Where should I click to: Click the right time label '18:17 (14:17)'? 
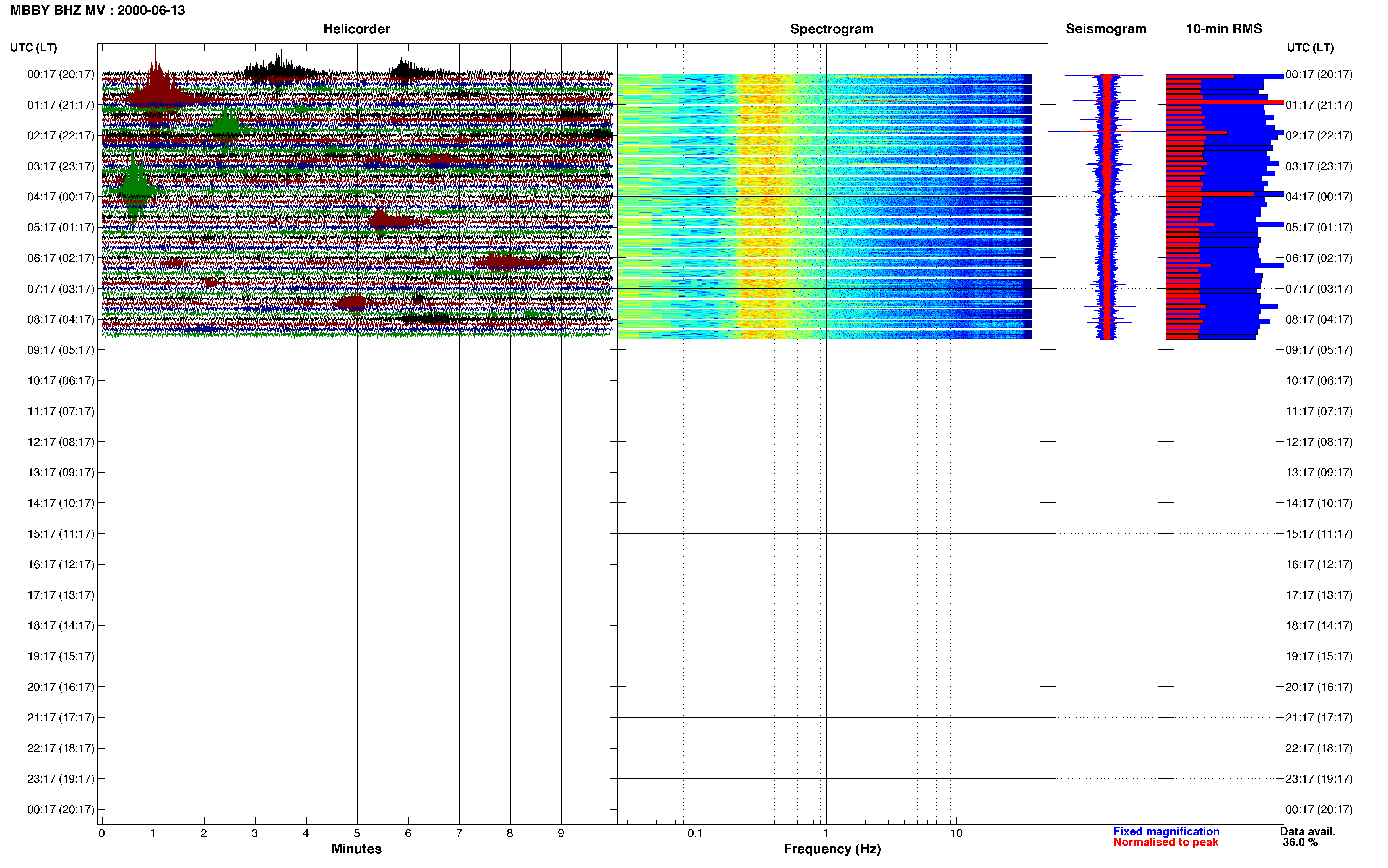1319,625
